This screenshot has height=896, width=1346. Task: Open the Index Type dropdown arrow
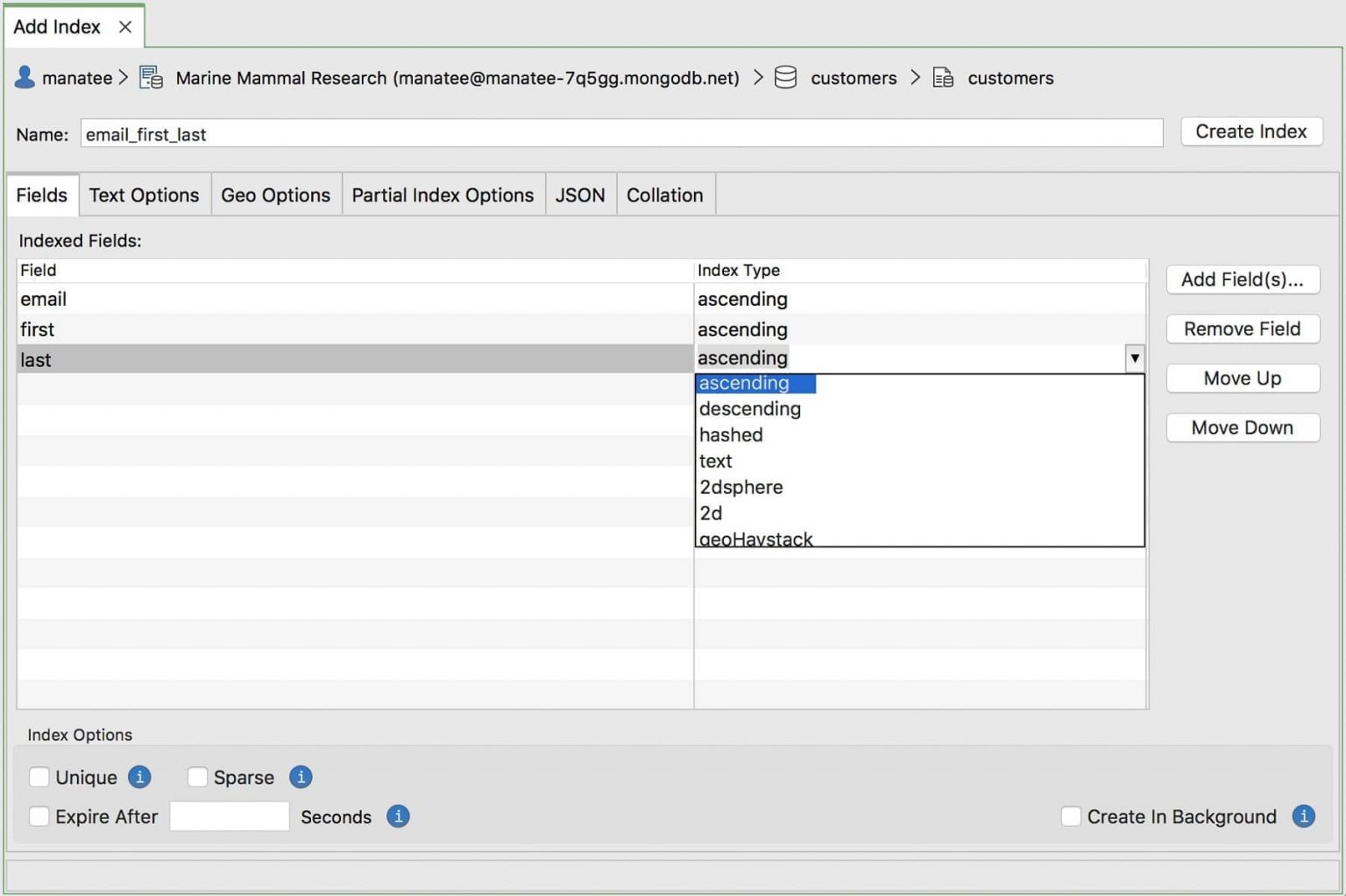click(1135, 357)
